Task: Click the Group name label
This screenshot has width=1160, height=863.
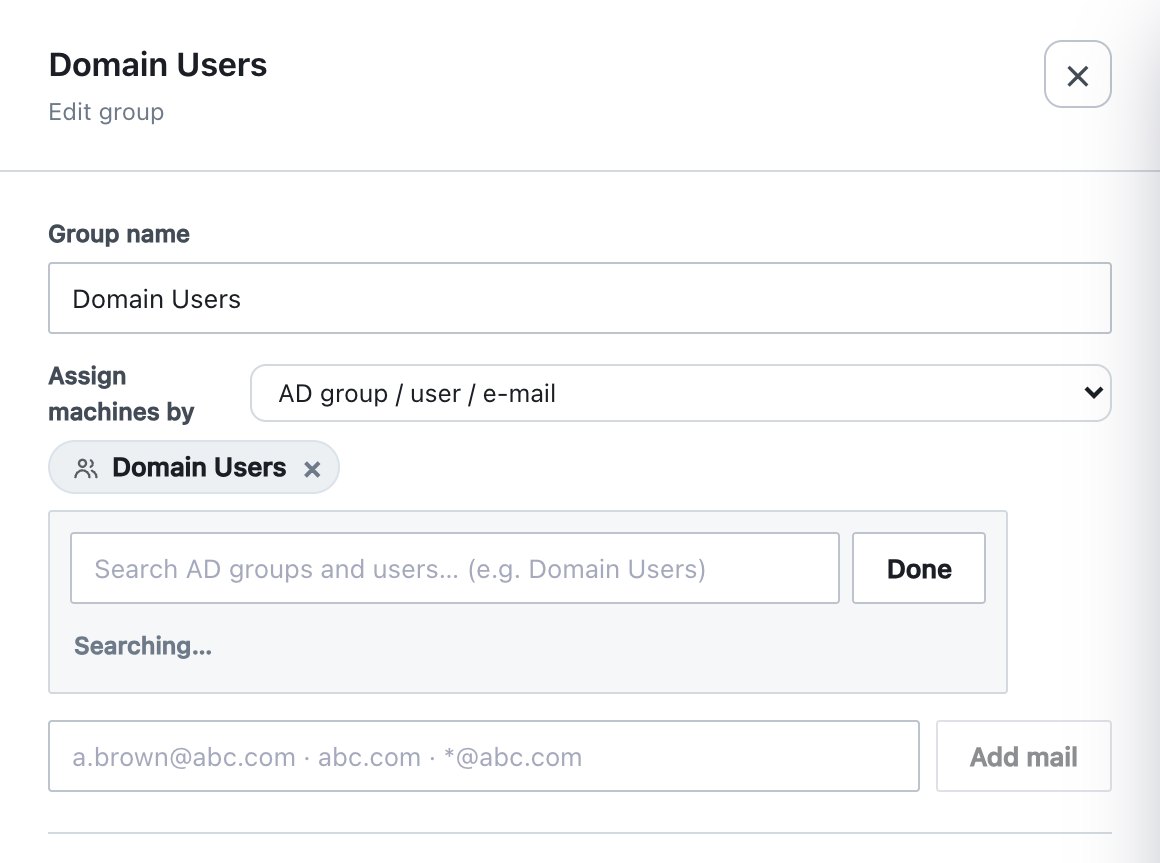Action: pyautogui.click(x=119, y=234)
